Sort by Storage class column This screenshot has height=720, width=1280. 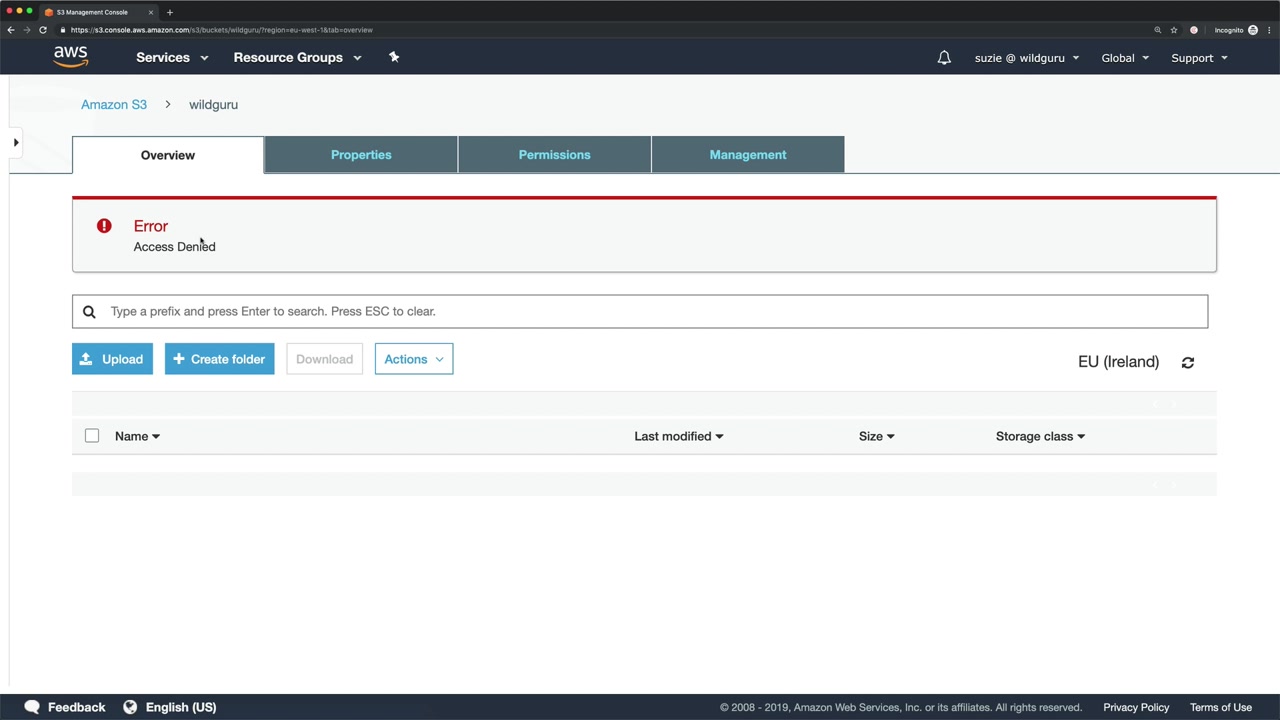pos(1040,436)
